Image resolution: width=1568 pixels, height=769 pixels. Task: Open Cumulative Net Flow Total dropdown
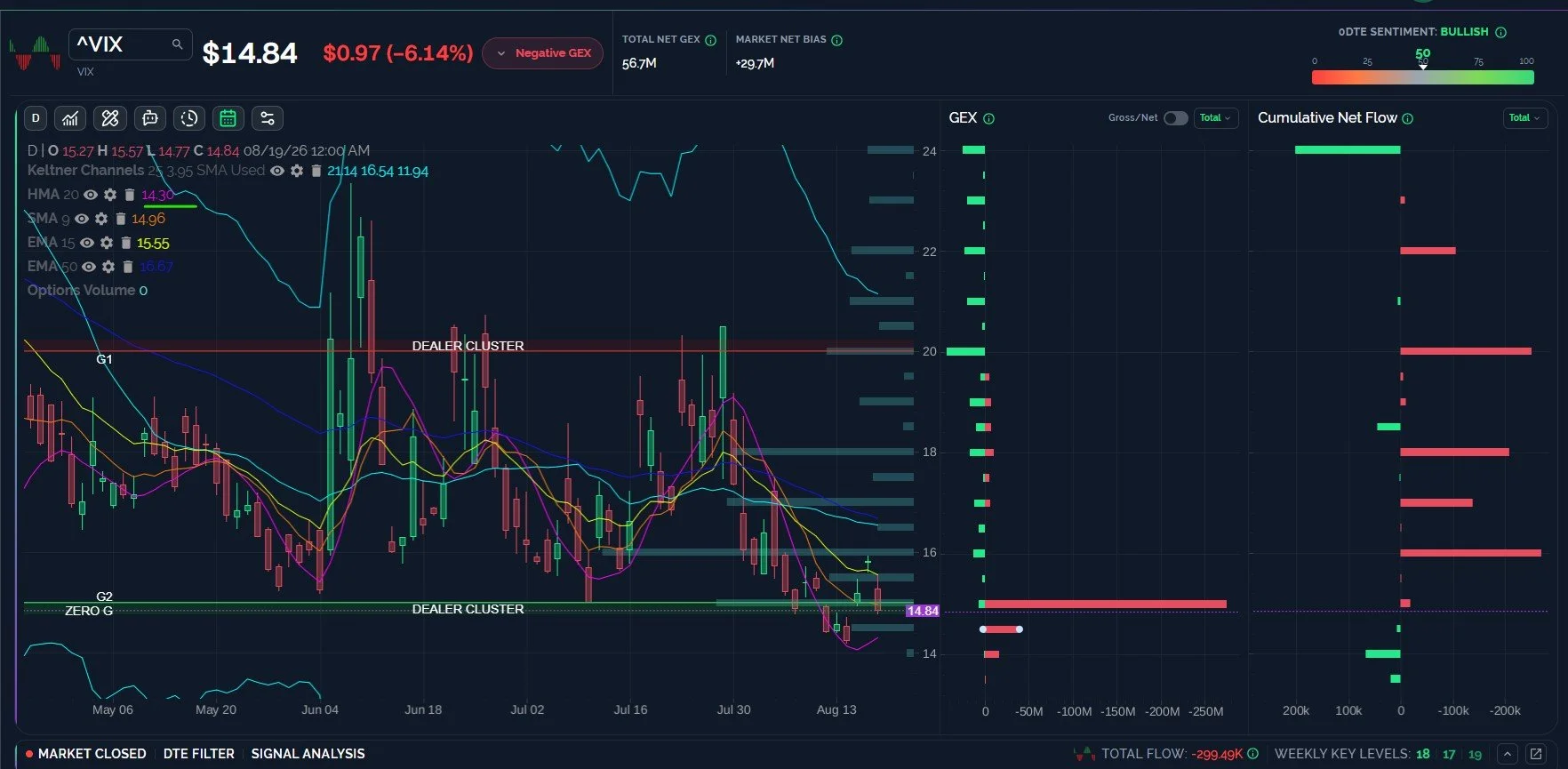[x=1524, y=118]
